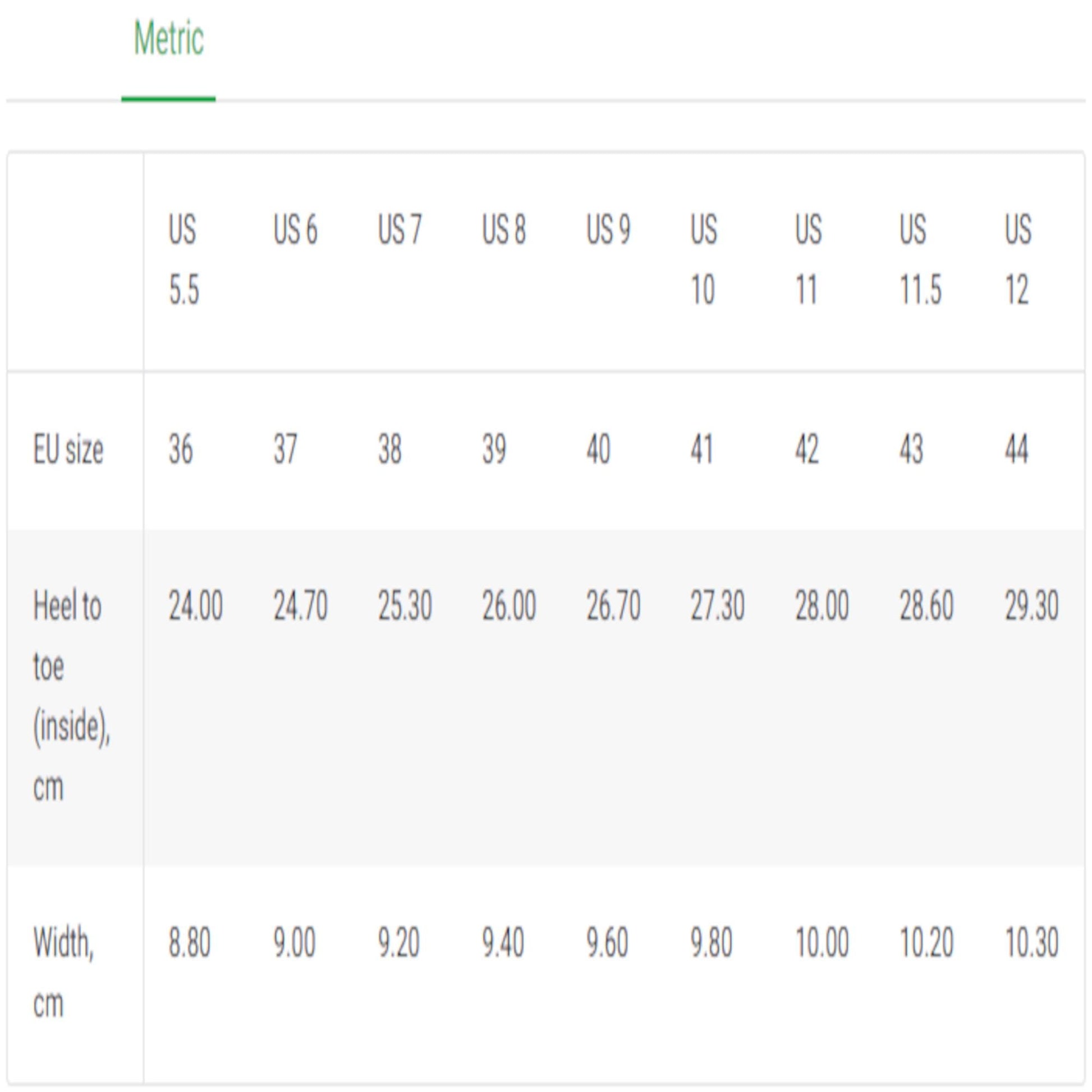Select the US 6 column header

[295, 230]
